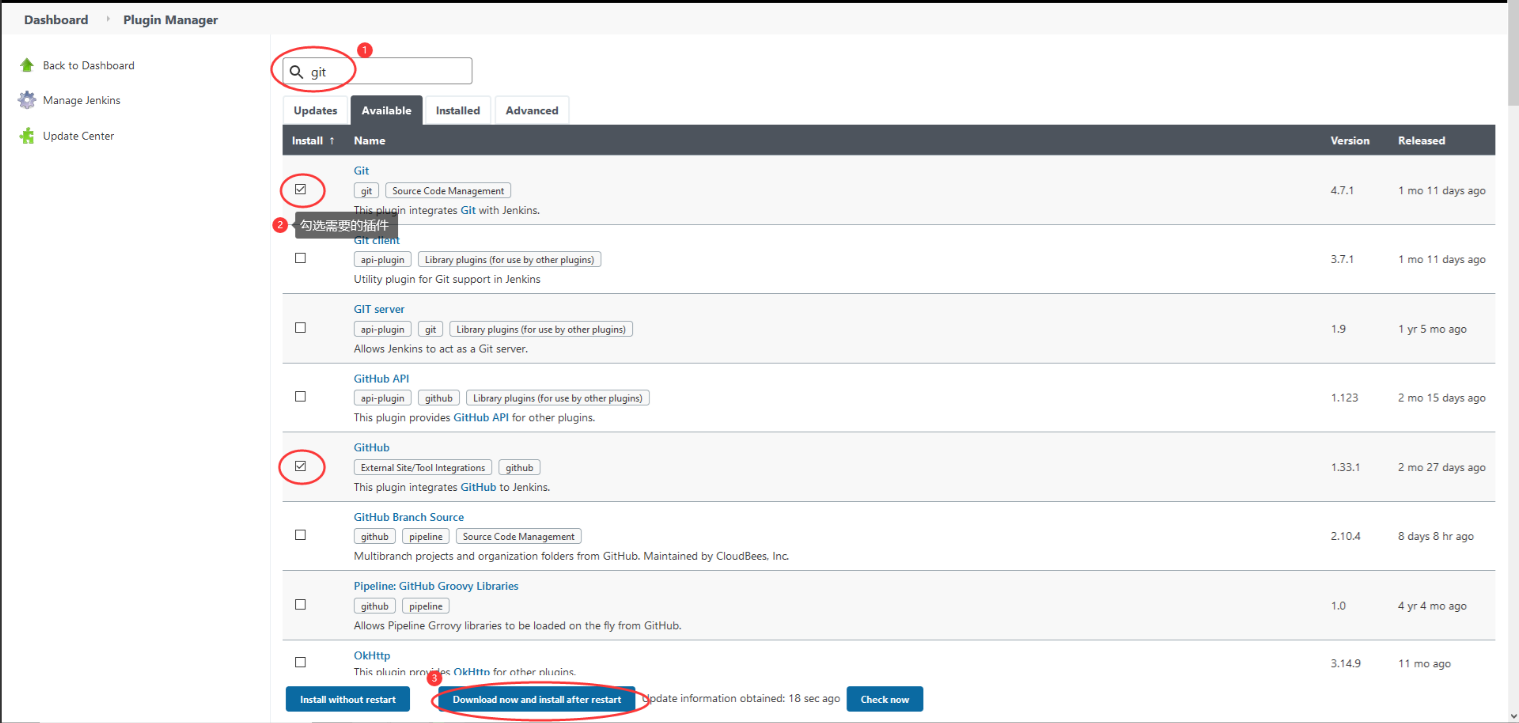Open the GitHub API plugin name link

(x=381, y=378)
